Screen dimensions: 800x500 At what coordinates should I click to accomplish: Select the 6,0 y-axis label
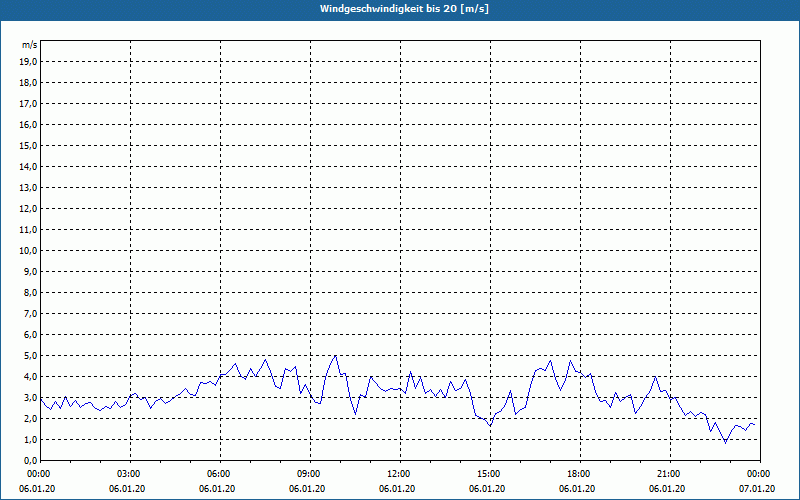[x=31, y=335]
